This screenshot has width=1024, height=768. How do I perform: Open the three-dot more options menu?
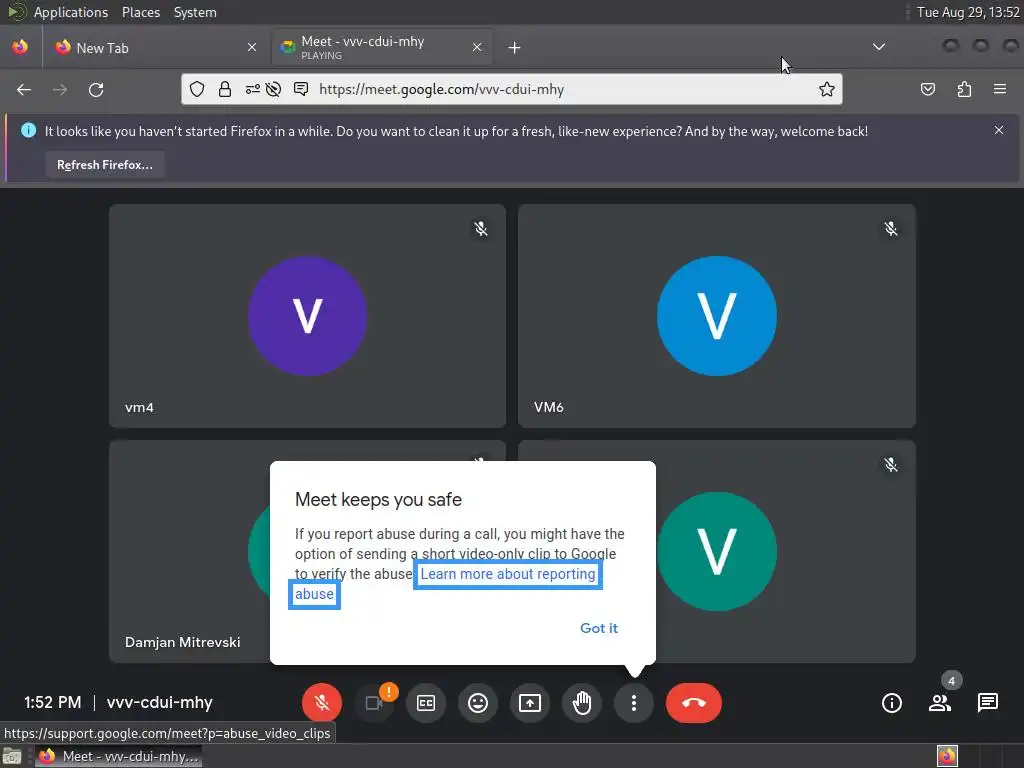coord(633,703)
